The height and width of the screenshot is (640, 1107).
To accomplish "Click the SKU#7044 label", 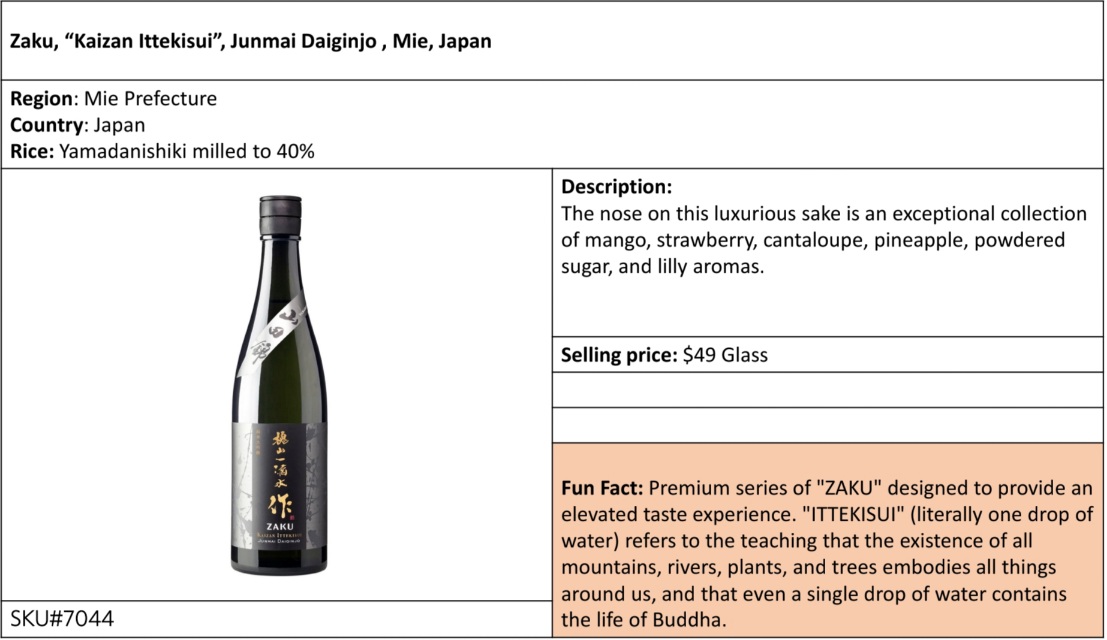I will [62, 619].
